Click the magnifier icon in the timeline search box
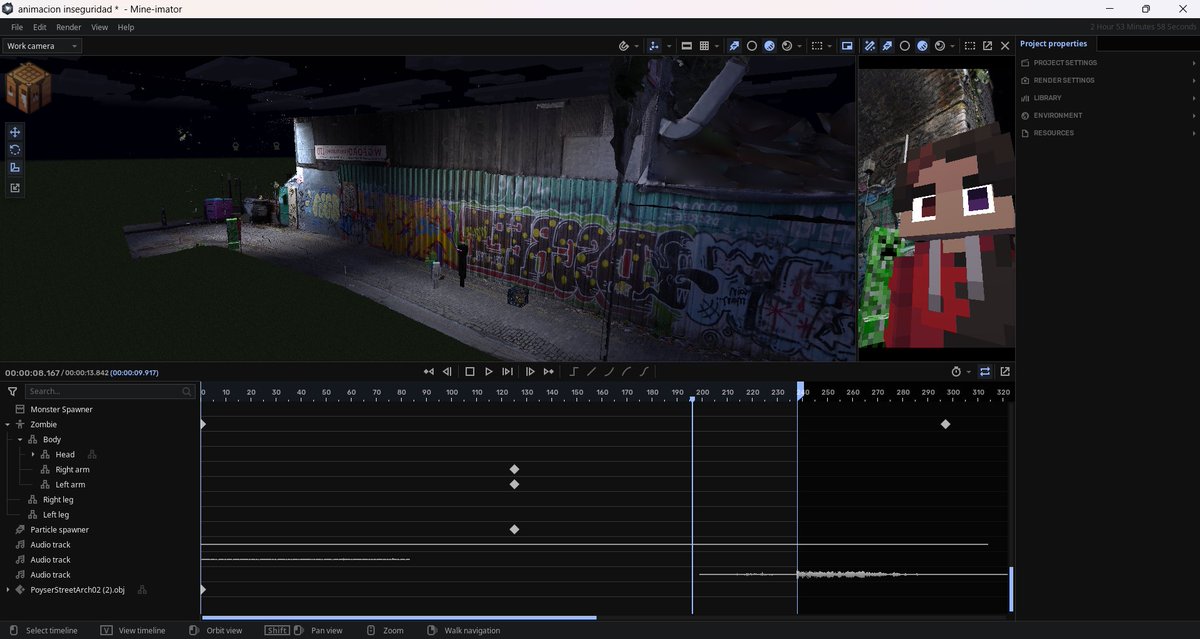 187,392
